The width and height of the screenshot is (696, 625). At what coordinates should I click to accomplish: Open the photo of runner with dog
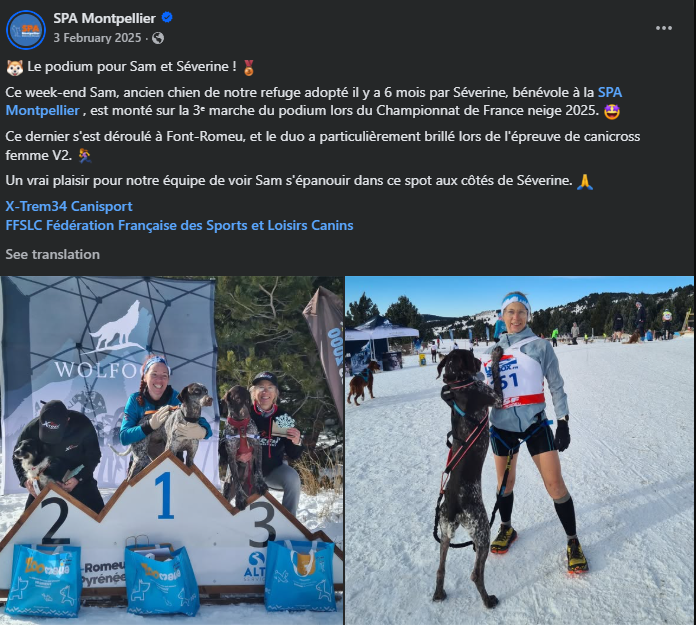pyautogui.click(x=519, y=450)
